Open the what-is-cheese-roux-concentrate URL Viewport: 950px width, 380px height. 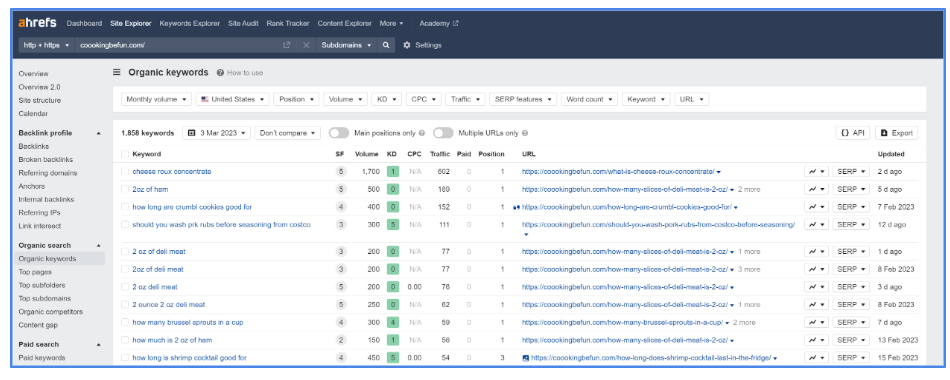(618, 172)
